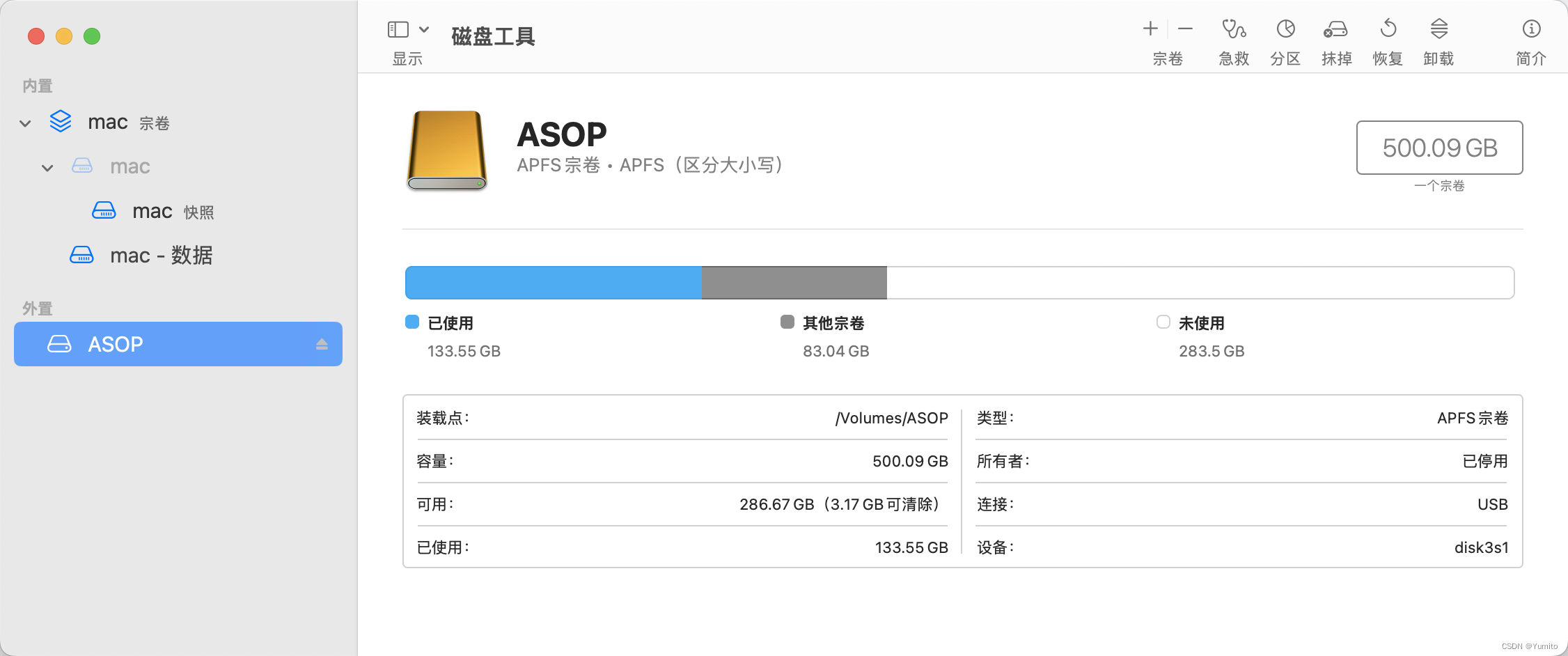Click the 装载点 /Volumes/ASOP value
The height and width of the screenshot is (656, 1568).
891,418
